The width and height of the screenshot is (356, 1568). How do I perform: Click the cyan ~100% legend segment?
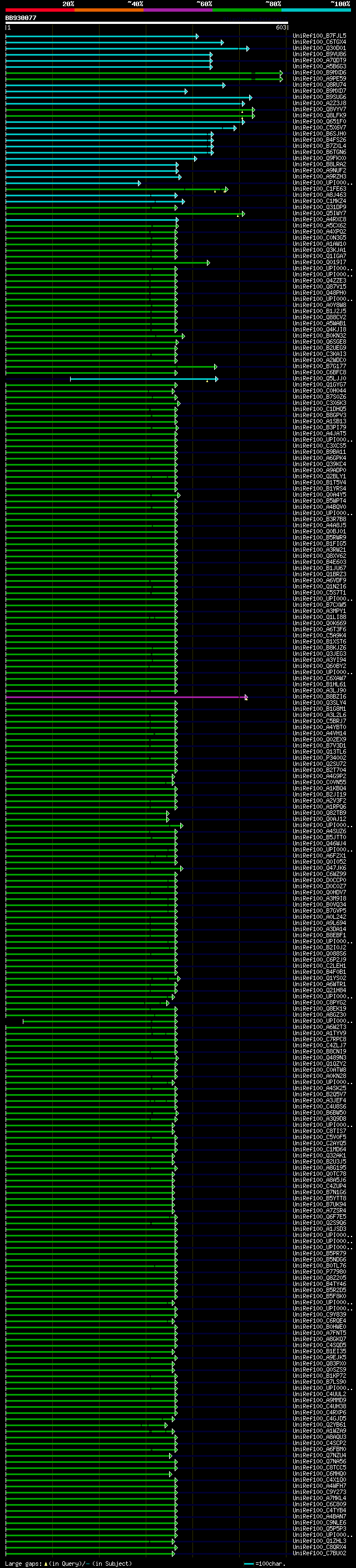[x=316, y=10]
